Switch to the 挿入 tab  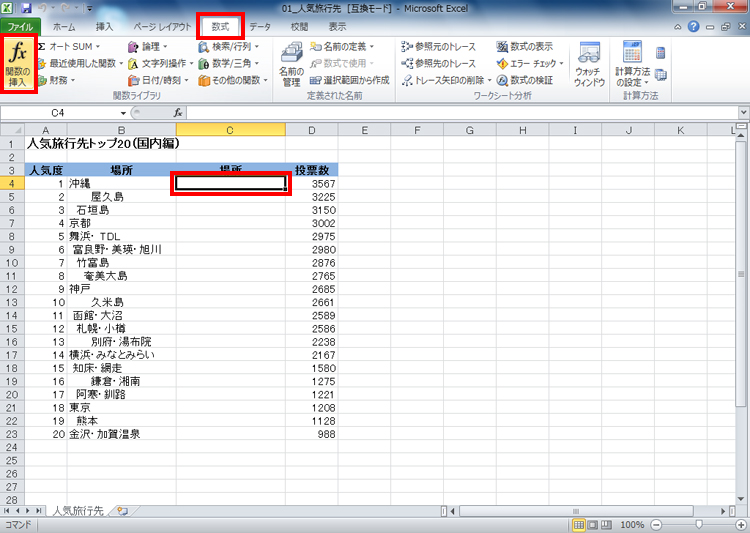pyautogui.click(x=104, y=27)
